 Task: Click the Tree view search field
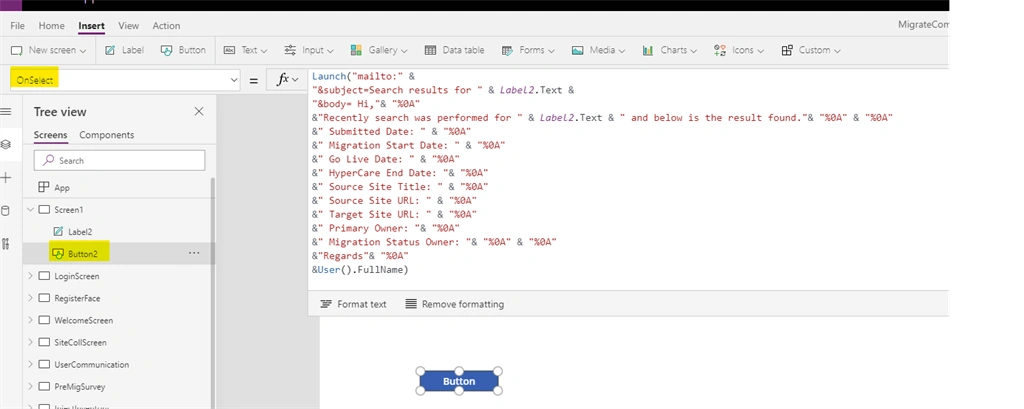(x=120, y=160)
